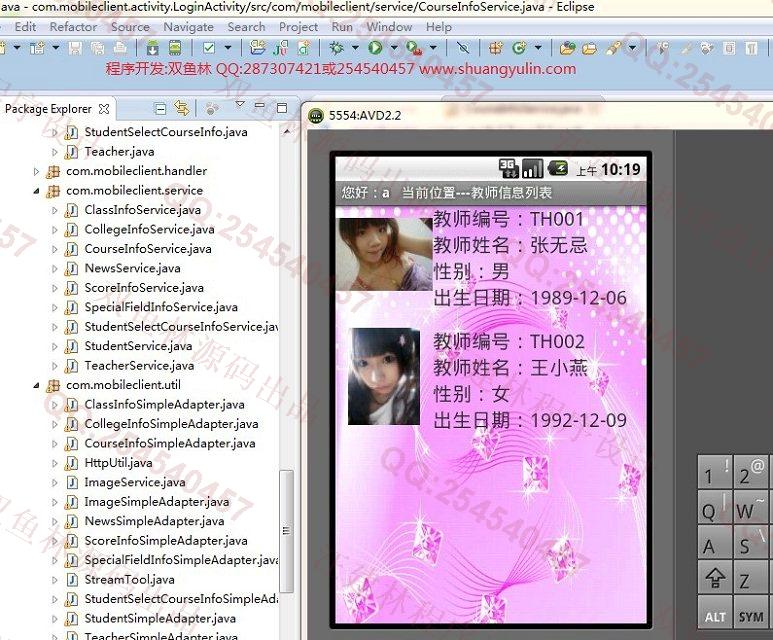Click the Save All toolbar icon

pyautogui.click(x=98, y=48)
